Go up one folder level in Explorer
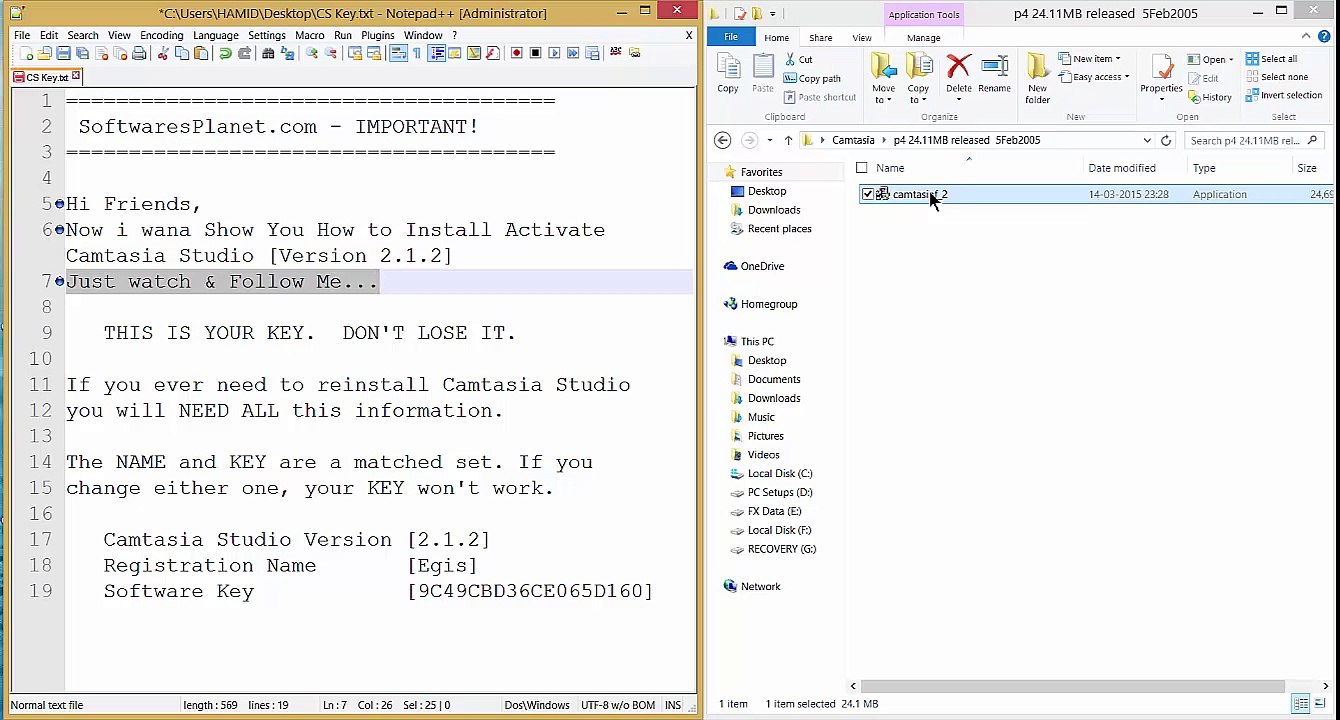1340x720 pixels. point(788,140)
